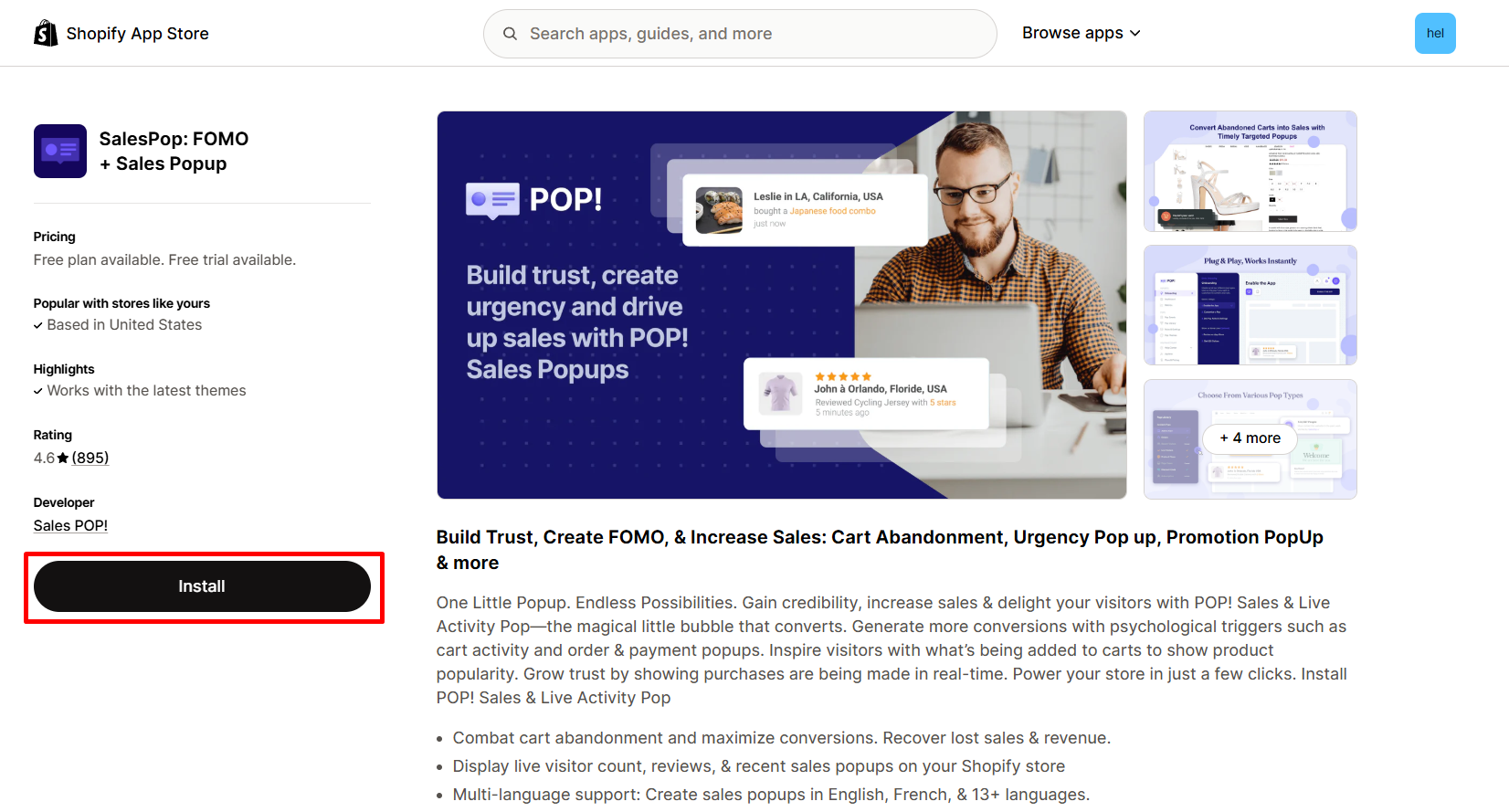1509x812 pixels.
Task: Install the SalesPop app
Action: pos(202,586)
